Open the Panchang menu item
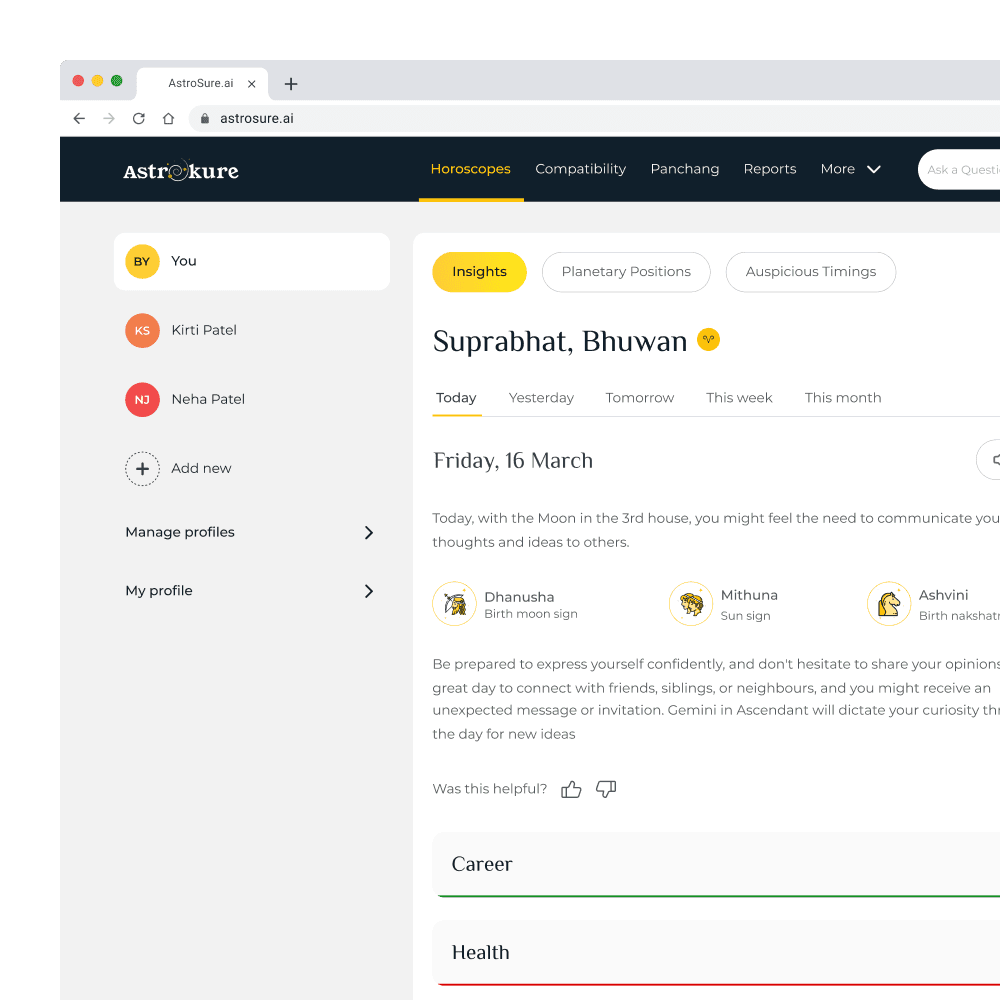 point(684,169)
